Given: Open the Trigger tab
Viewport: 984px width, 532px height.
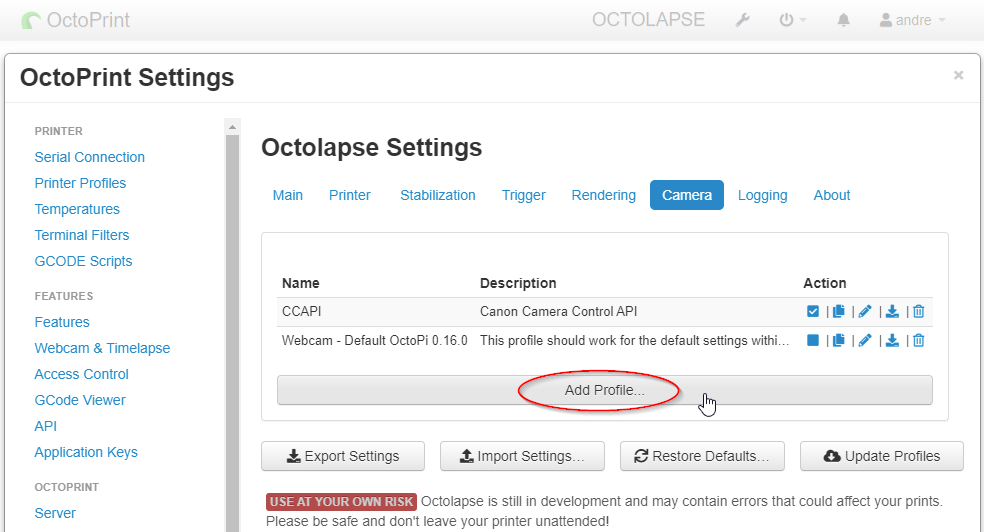Looking at the screenshot, I should click(x=523, y=195).
